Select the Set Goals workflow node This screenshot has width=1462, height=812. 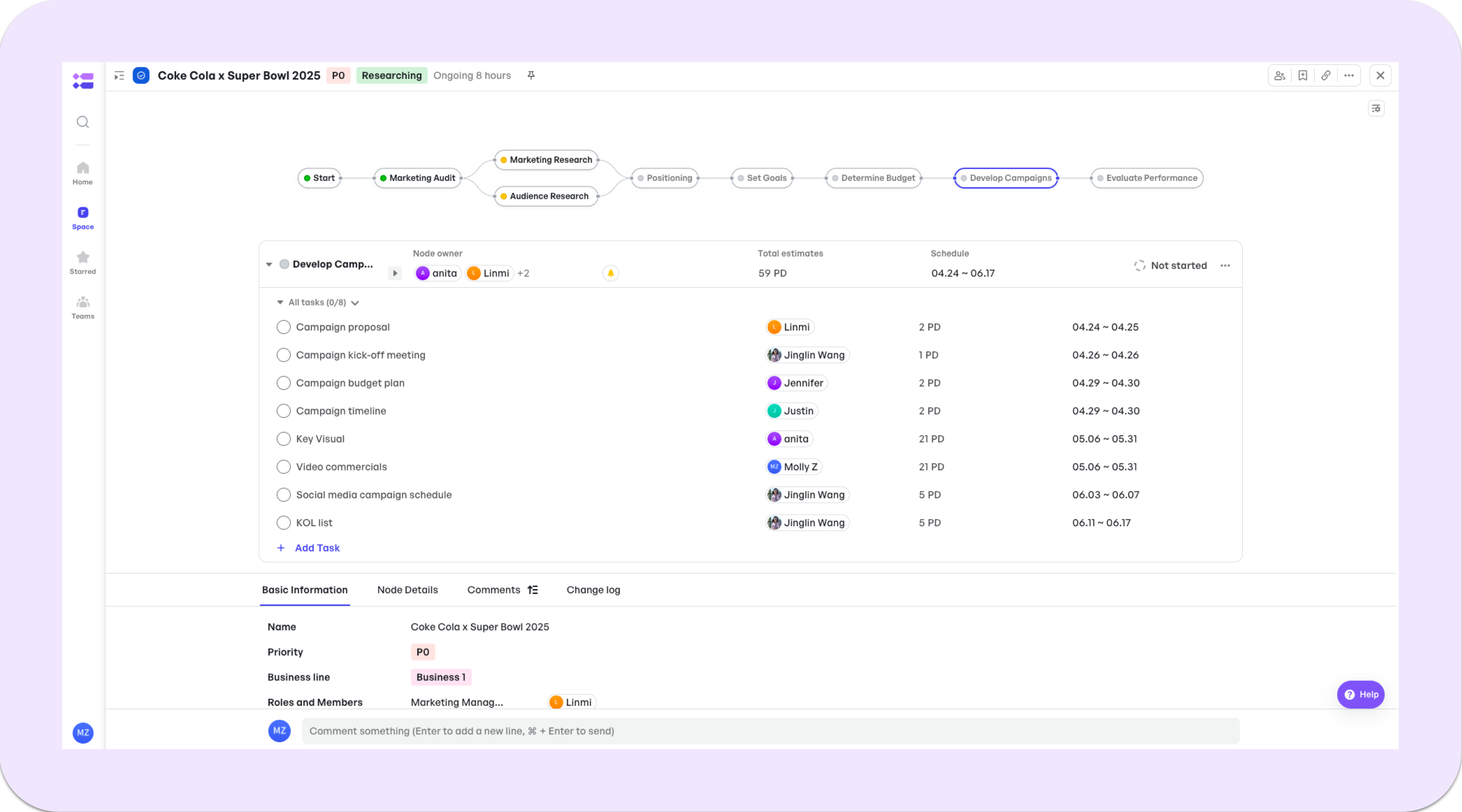point(762,178)
